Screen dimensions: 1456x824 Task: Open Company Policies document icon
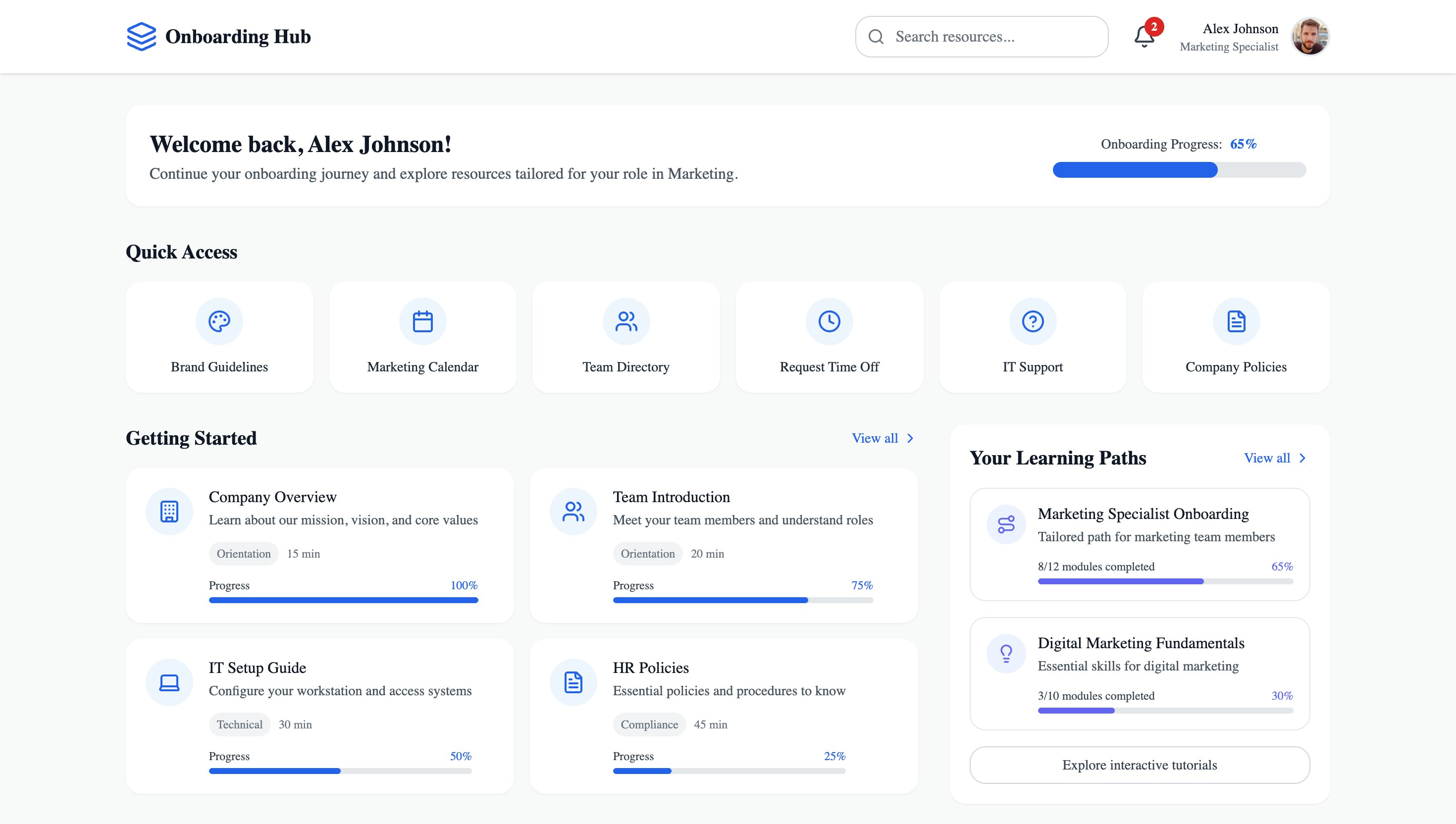pos(1236,321)
